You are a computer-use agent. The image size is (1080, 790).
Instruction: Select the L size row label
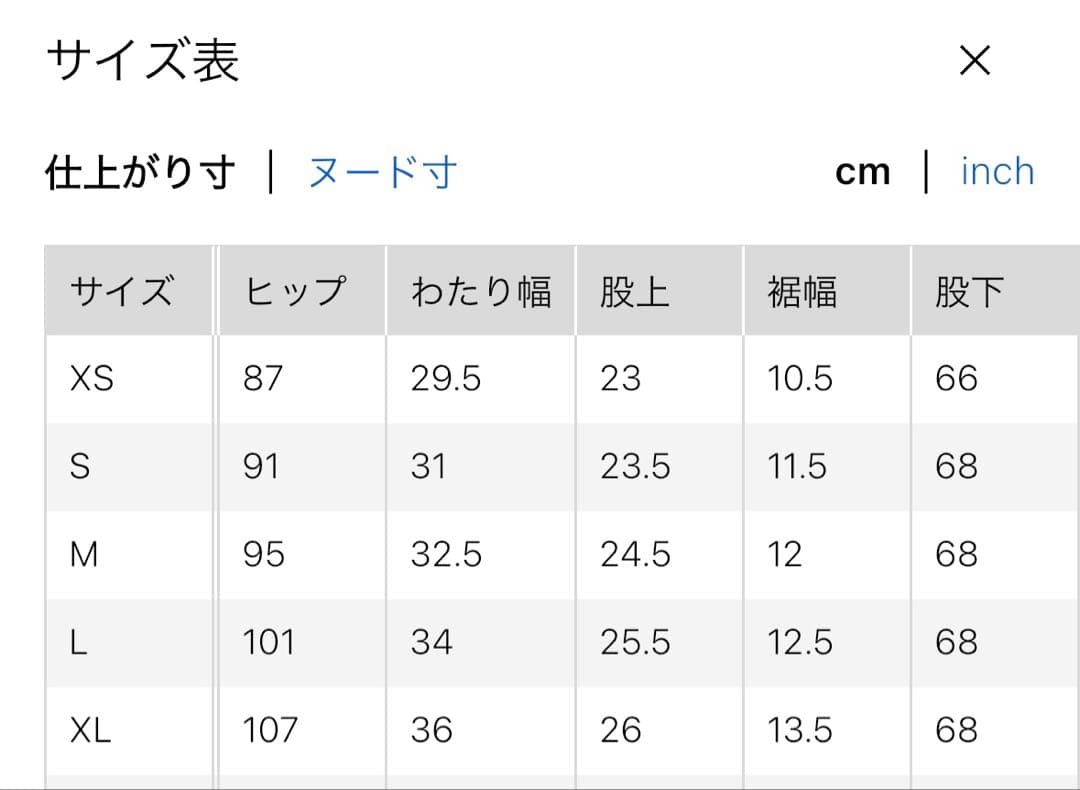click(79, 642)
